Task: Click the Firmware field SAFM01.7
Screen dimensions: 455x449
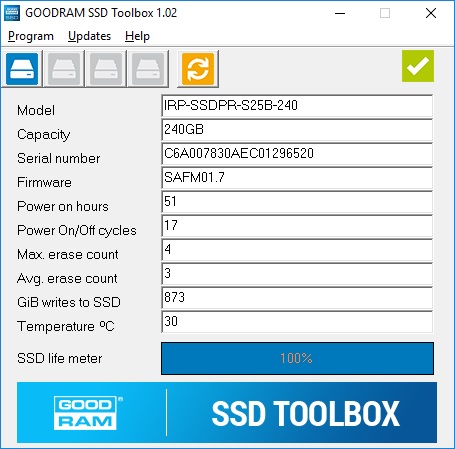Action: tap(297, 178)
